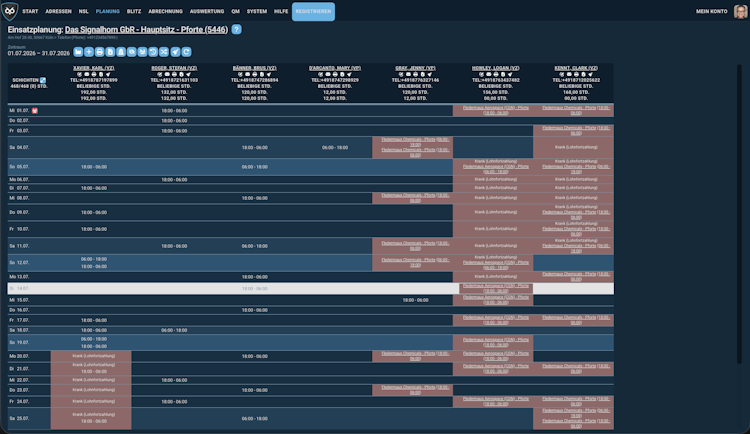The width and height of the screenshot is (750, 434).
Task: Click the user avatar photo at top right
Action: tap(740, 11)
